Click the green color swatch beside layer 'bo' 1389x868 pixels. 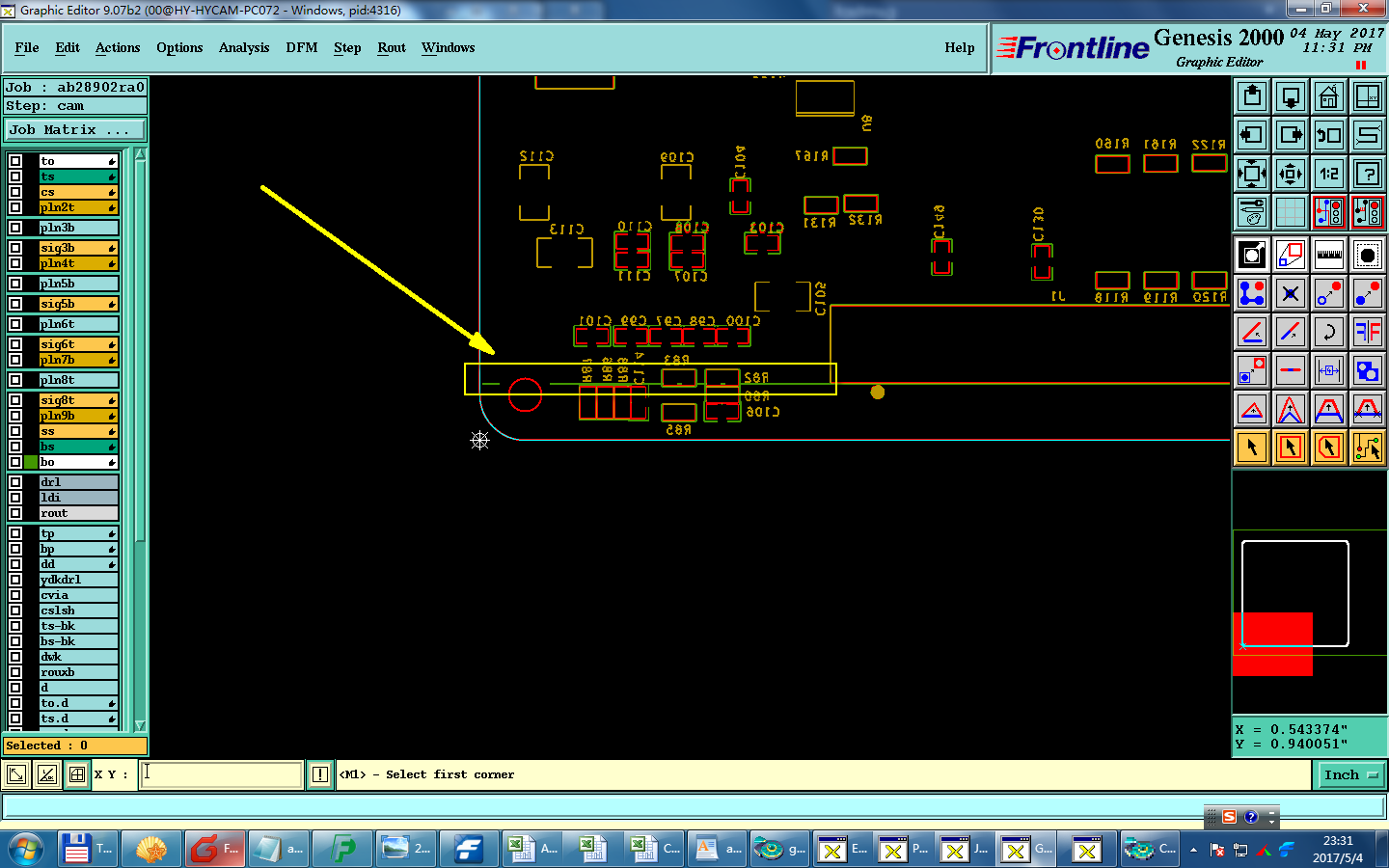tap(32, 462)
